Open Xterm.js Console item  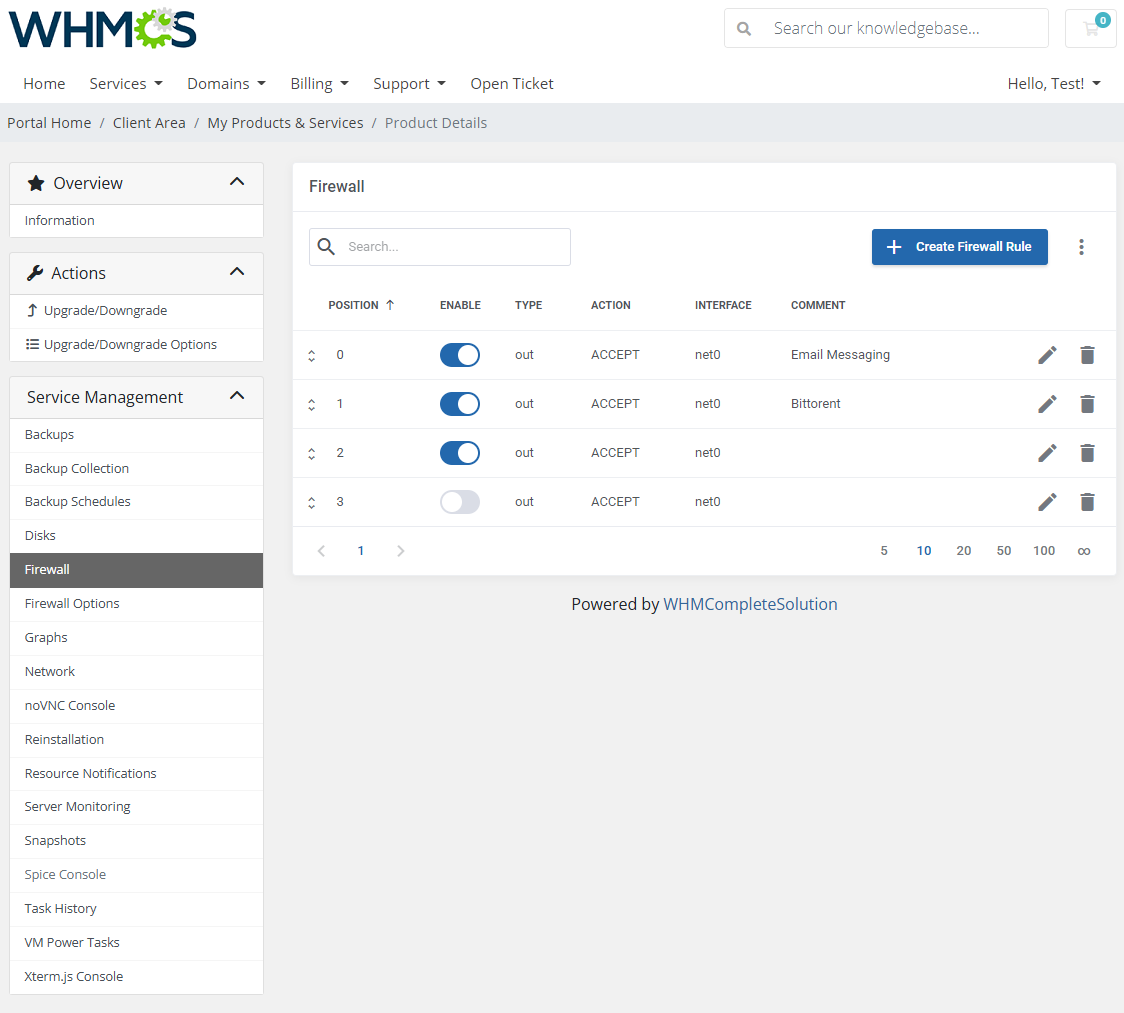point(136,977)
